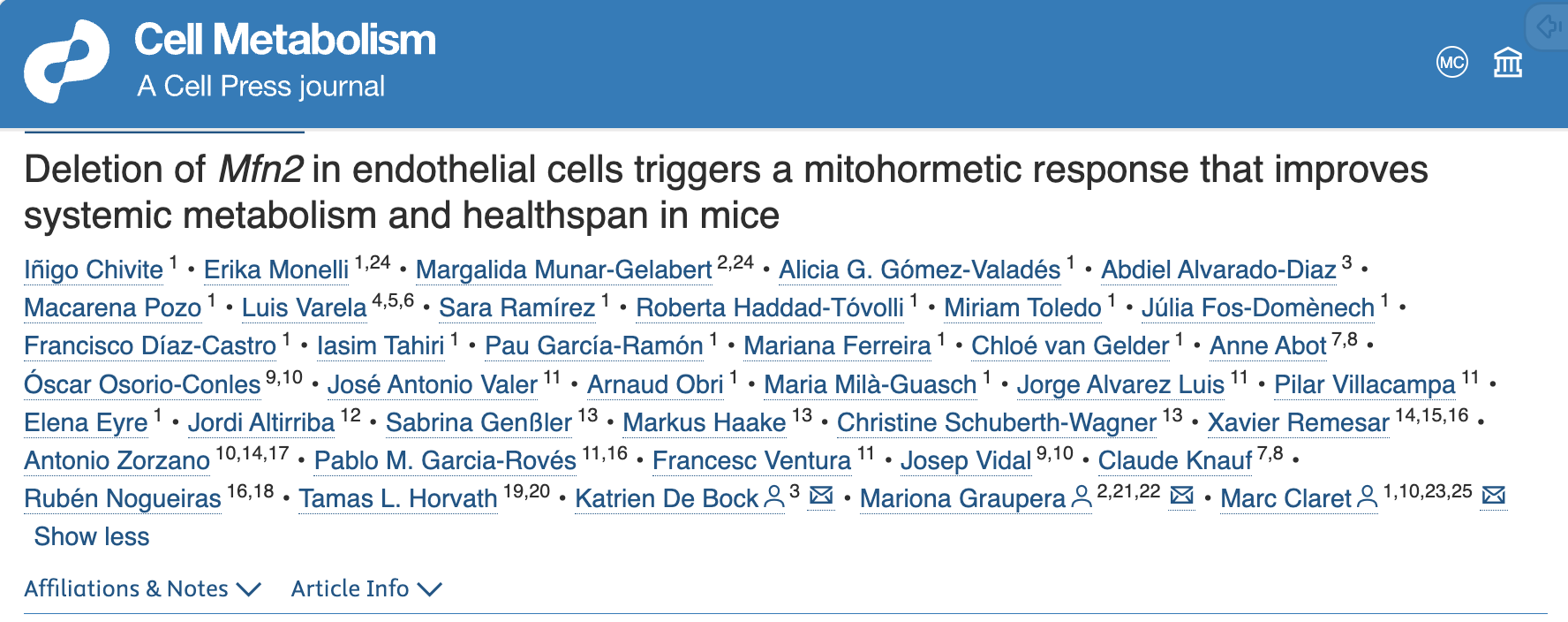1568x622 pixels.
Task: Click the envelope icon for Katrien De Bock
Action: pos(821,496)
